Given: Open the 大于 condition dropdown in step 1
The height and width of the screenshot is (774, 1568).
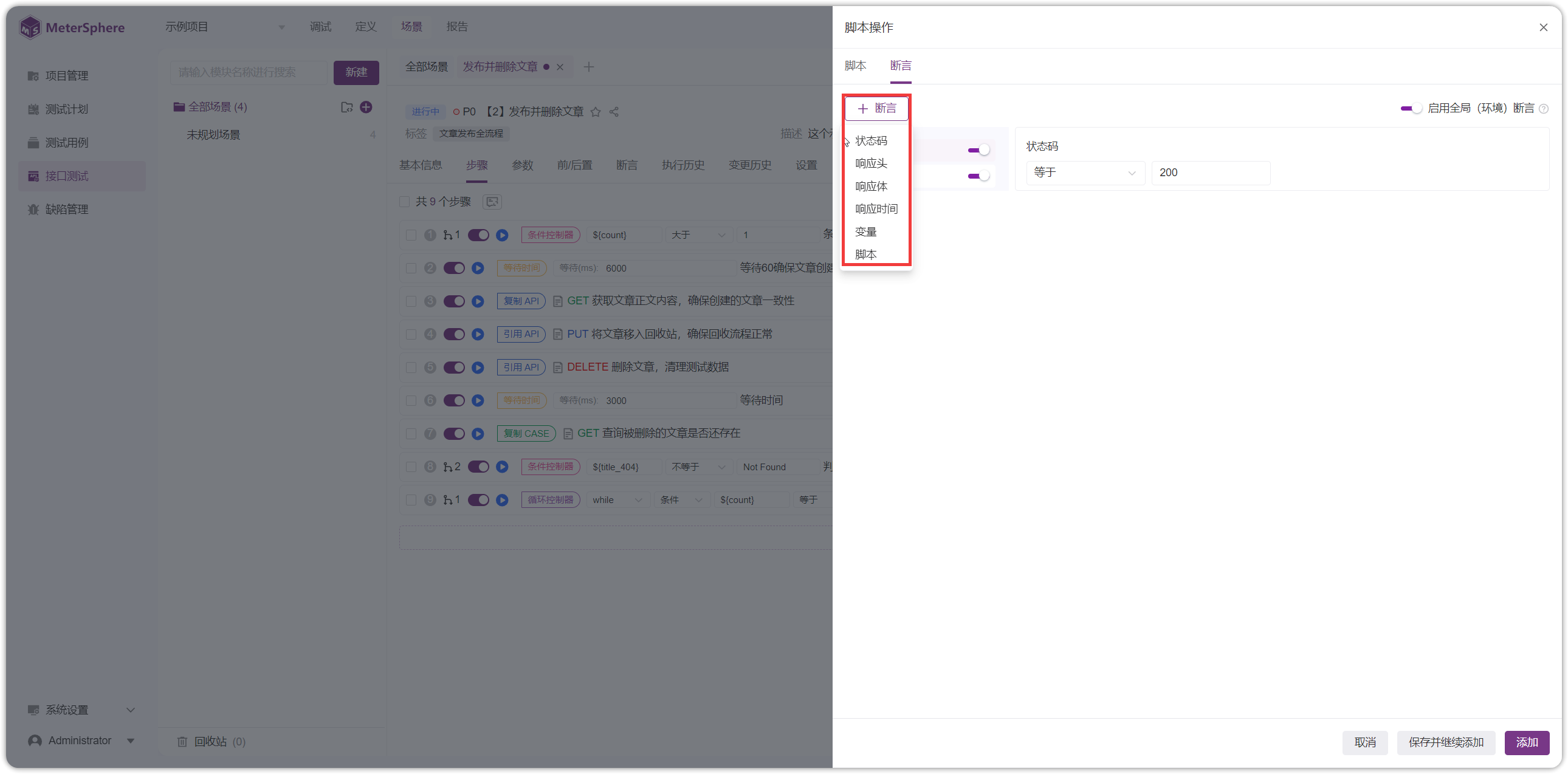Looking at the screenshot, I should pyautogui.click(x=698, y=235).
